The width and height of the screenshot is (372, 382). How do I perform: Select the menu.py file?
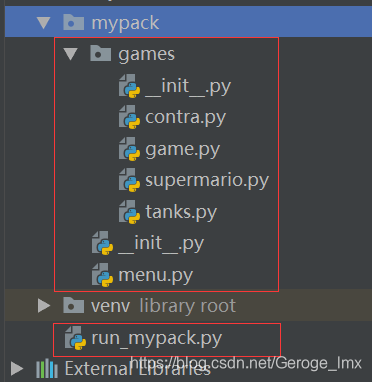[x=156, y=275]
